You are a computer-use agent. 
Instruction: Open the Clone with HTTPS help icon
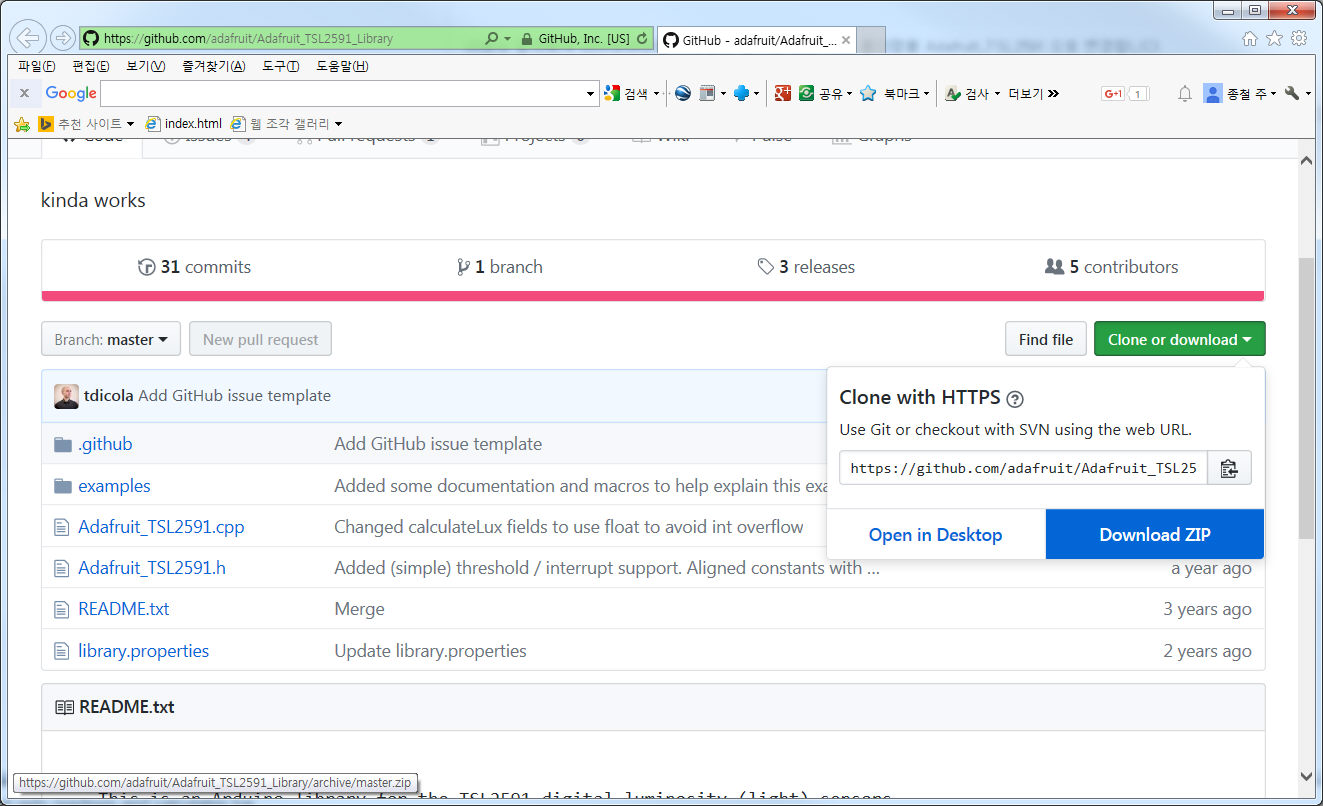click(1015, 399)
